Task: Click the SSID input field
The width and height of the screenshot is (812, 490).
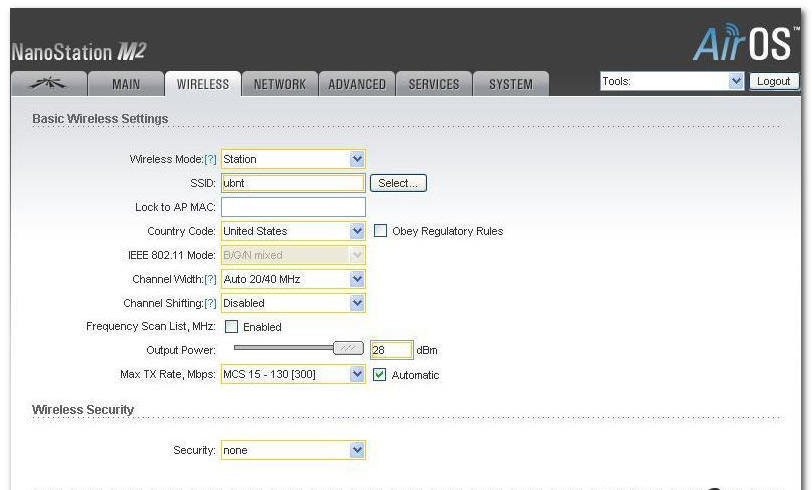Action: 293,183
